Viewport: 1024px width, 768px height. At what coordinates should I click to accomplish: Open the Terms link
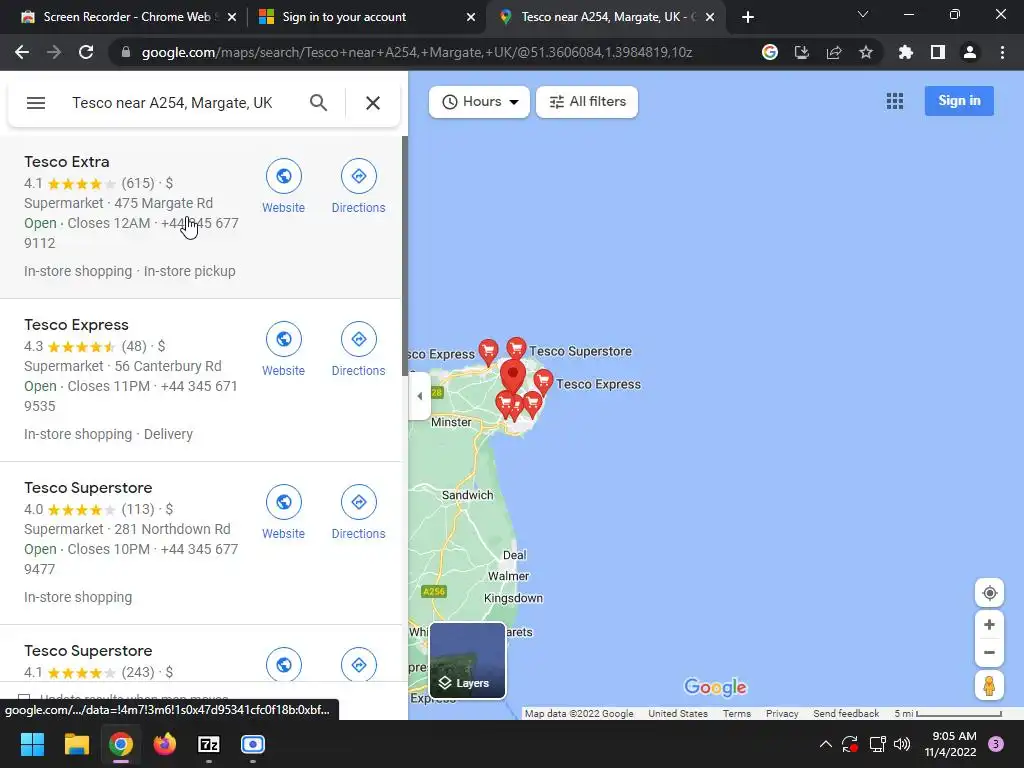pos(737,713)
